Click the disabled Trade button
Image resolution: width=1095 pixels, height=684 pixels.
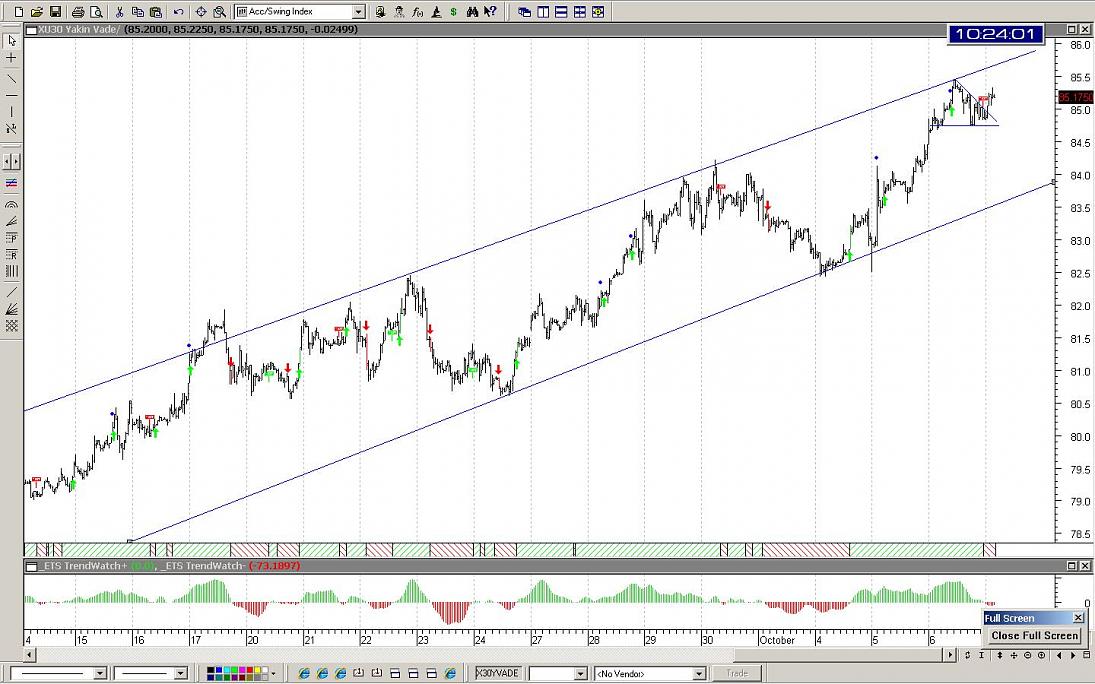coord(736,673)
